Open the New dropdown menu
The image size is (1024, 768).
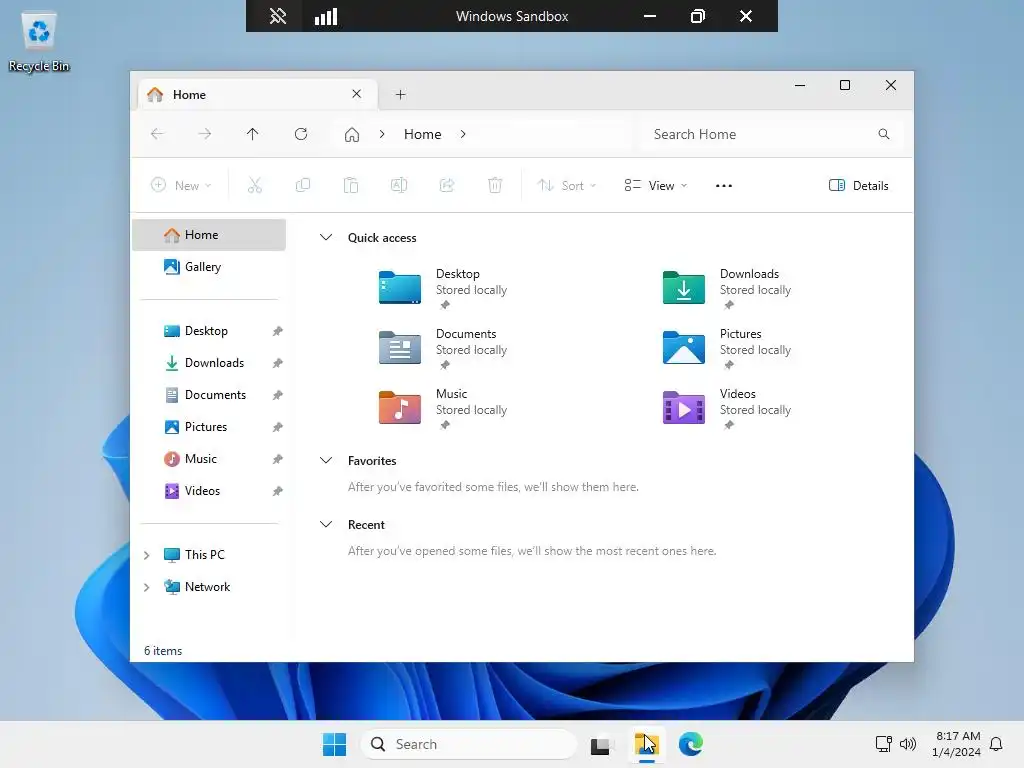181,185
